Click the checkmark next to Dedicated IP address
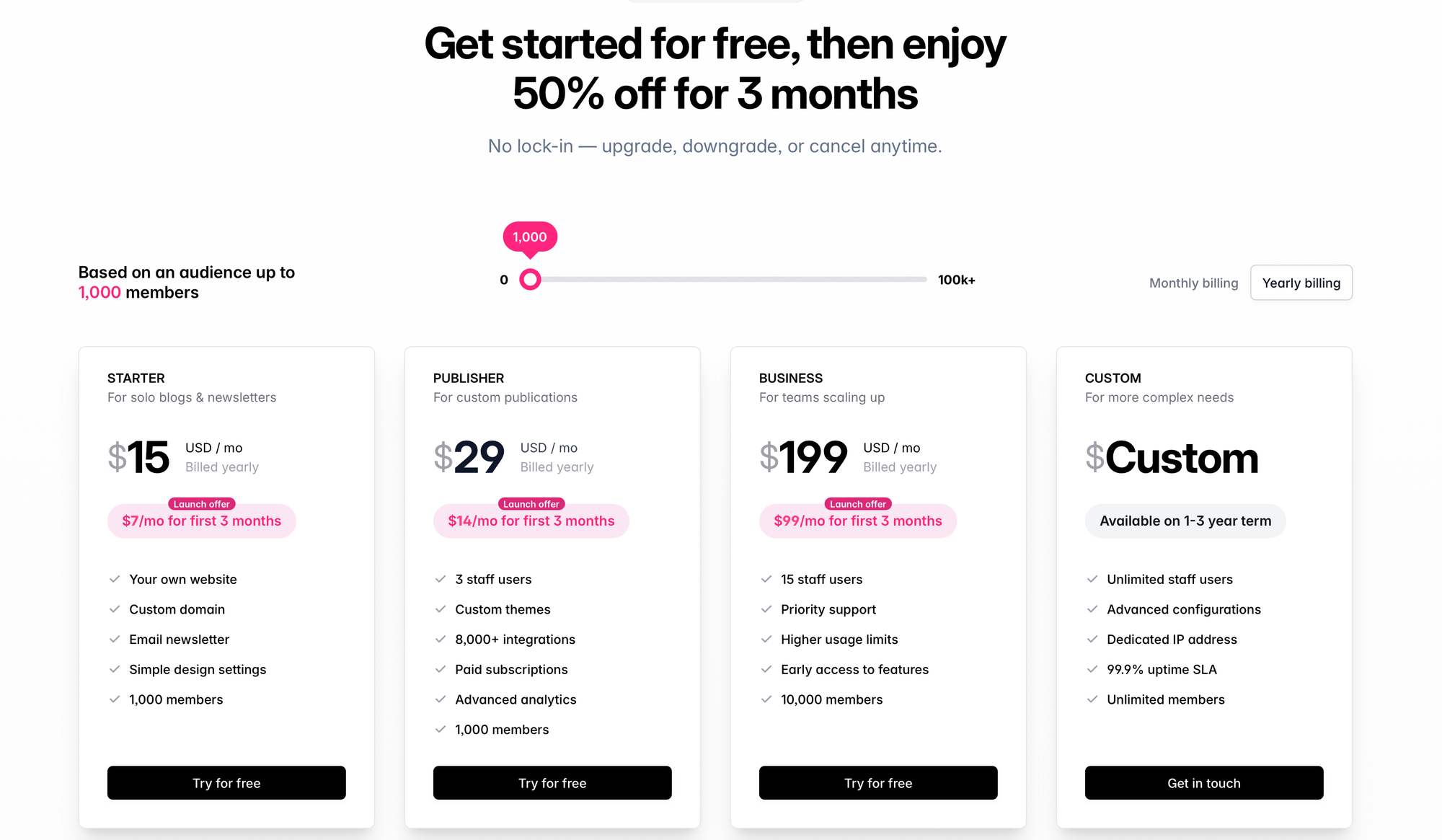This screenshot has width=1442, height=840. click(1092, 640)
